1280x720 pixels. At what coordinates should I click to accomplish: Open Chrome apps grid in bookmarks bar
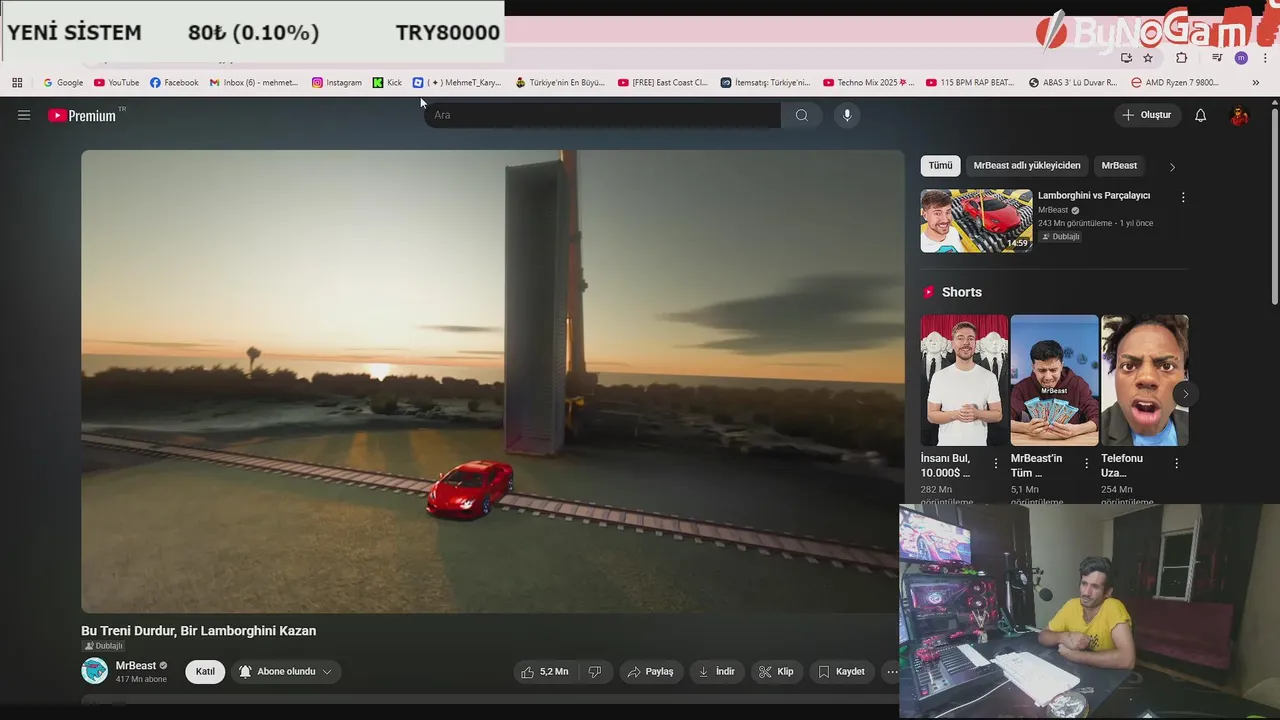(x=17, y=83)
